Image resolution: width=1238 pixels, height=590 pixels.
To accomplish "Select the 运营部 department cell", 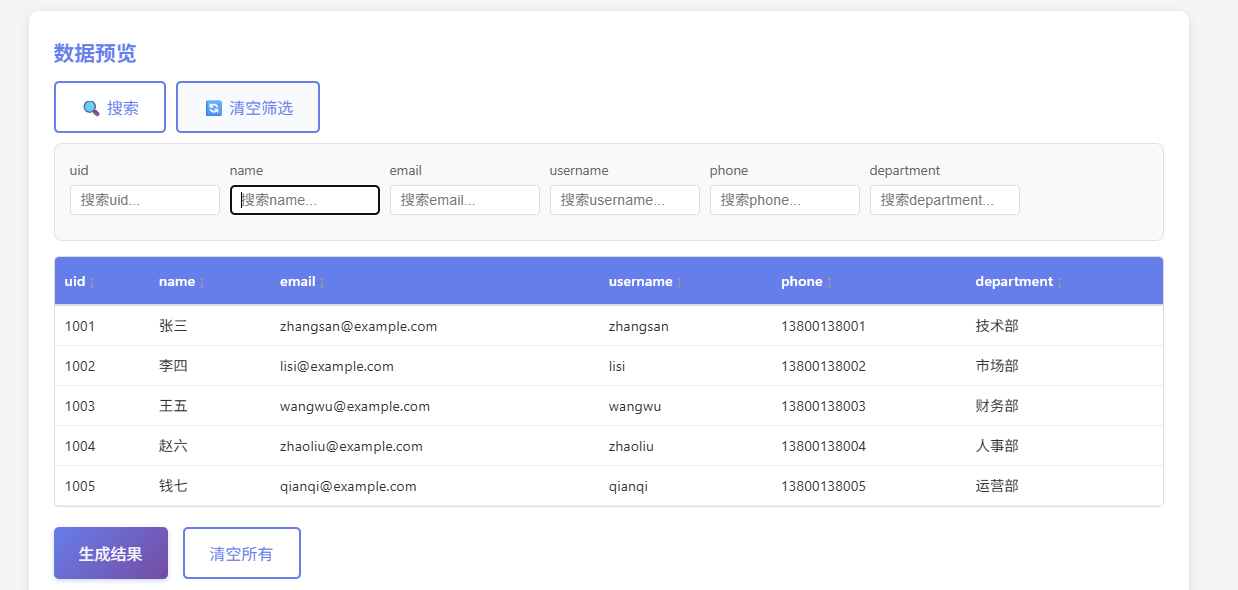I will pyautogui.click(x=997, y=486).
